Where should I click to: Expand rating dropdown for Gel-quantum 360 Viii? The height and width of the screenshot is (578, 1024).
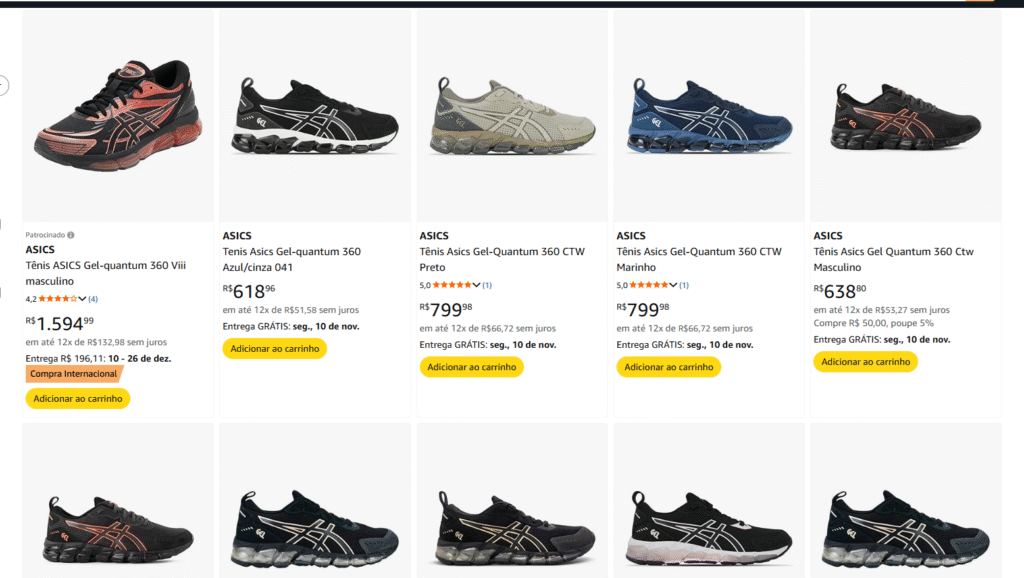(x=83, y=299)
